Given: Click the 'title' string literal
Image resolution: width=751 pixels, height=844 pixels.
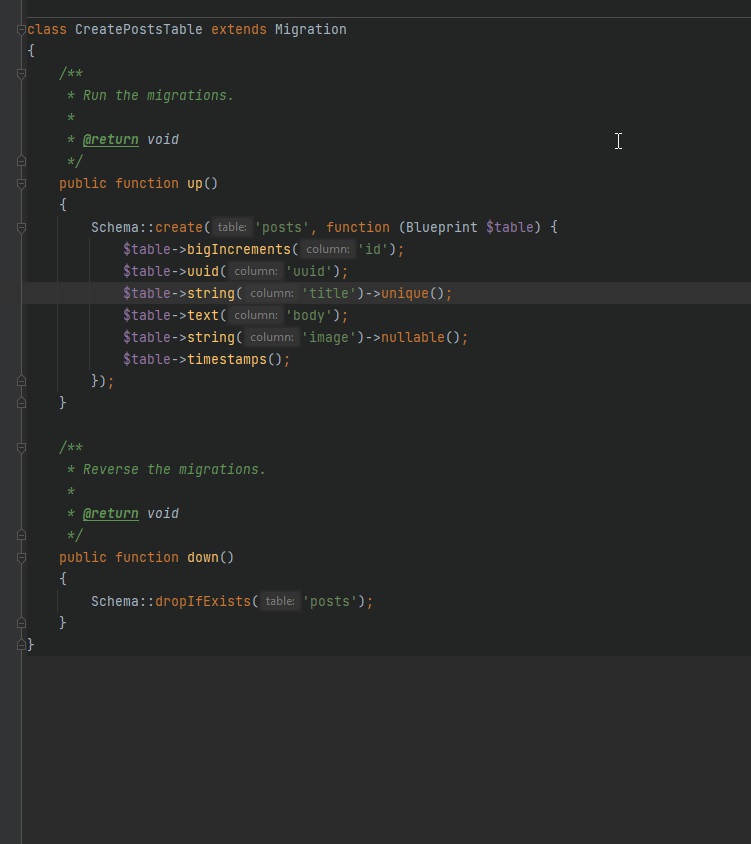Looking at the screenshot, I should [329, 293].
